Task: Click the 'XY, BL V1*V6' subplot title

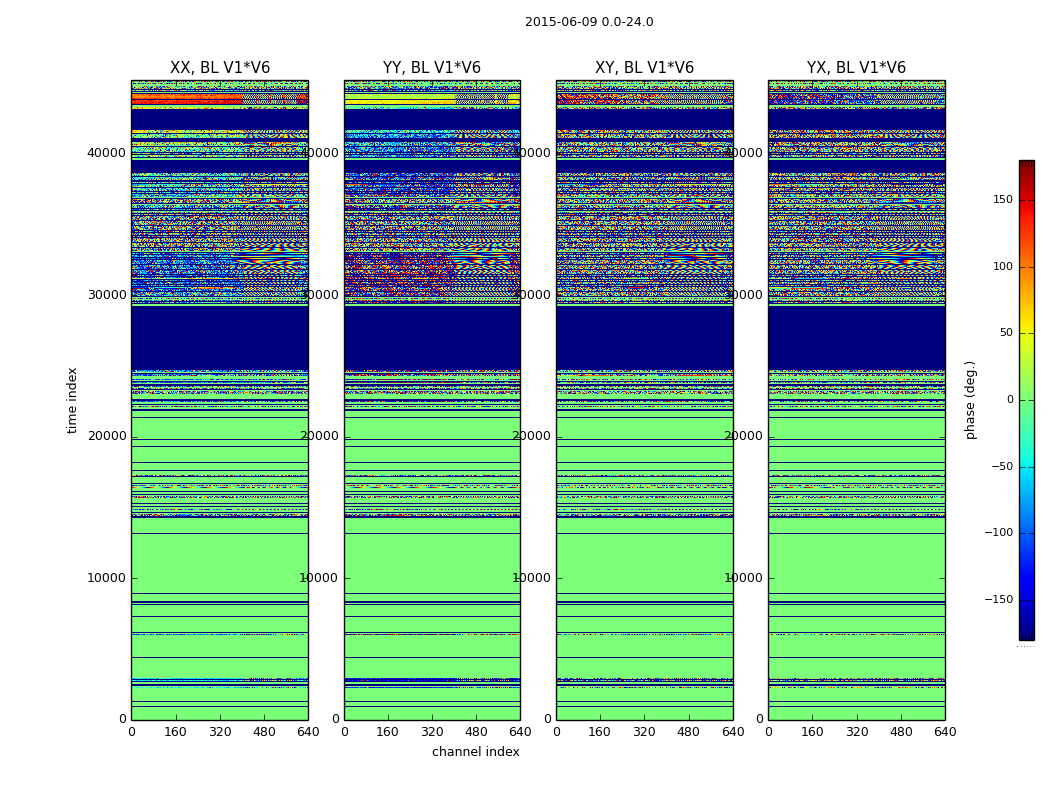Action: (644, 68)
